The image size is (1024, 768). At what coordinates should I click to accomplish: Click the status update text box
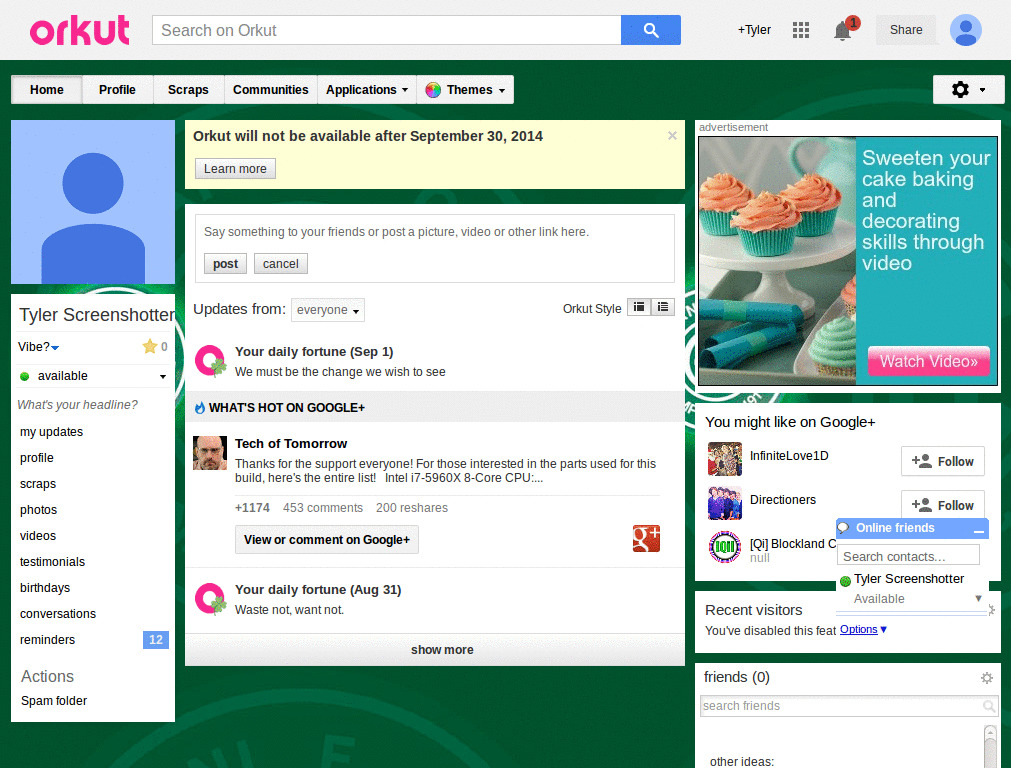point(434,232)
